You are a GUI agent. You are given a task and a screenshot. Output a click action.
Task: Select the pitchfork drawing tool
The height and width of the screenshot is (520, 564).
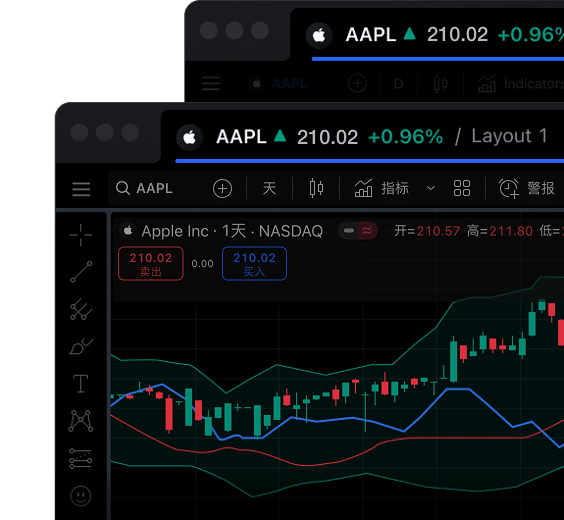(x=81, y=309)
